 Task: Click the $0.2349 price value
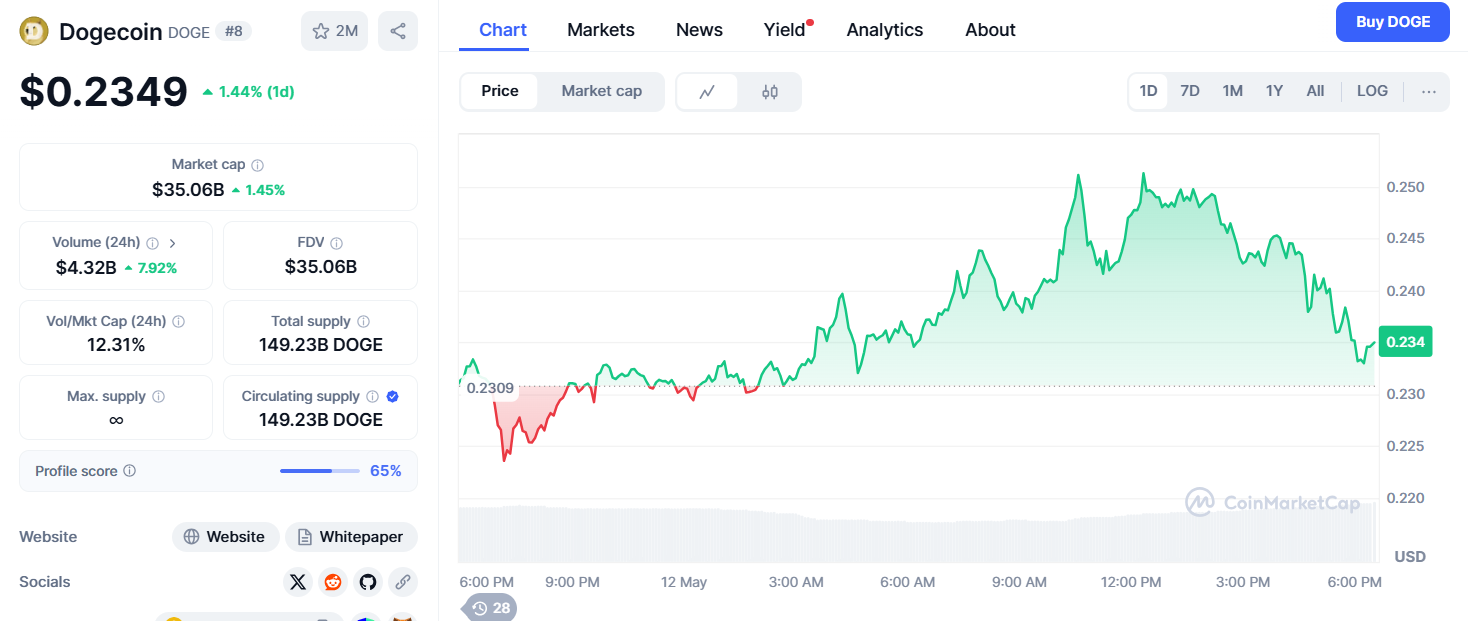pyautogui.click(x=104, y=92)
